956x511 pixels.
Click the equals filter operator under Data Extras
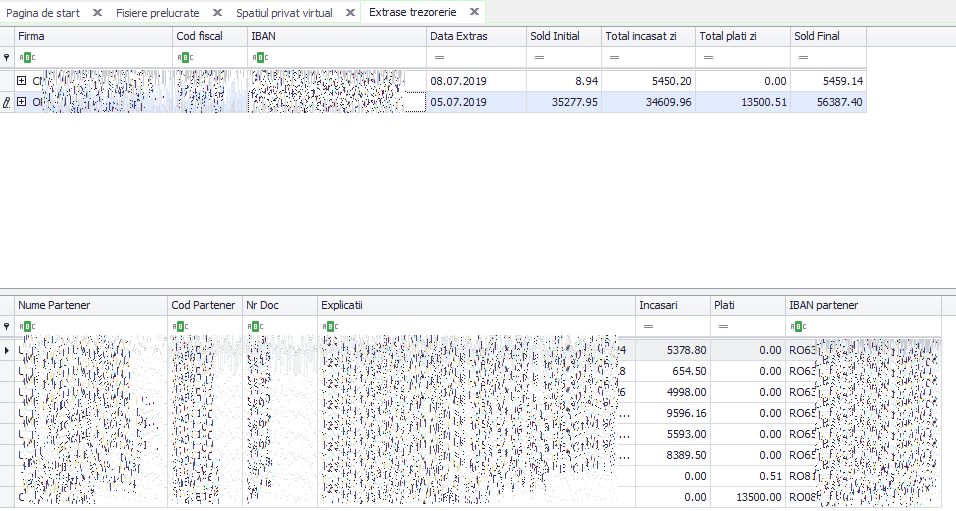[x=439, y=57]
